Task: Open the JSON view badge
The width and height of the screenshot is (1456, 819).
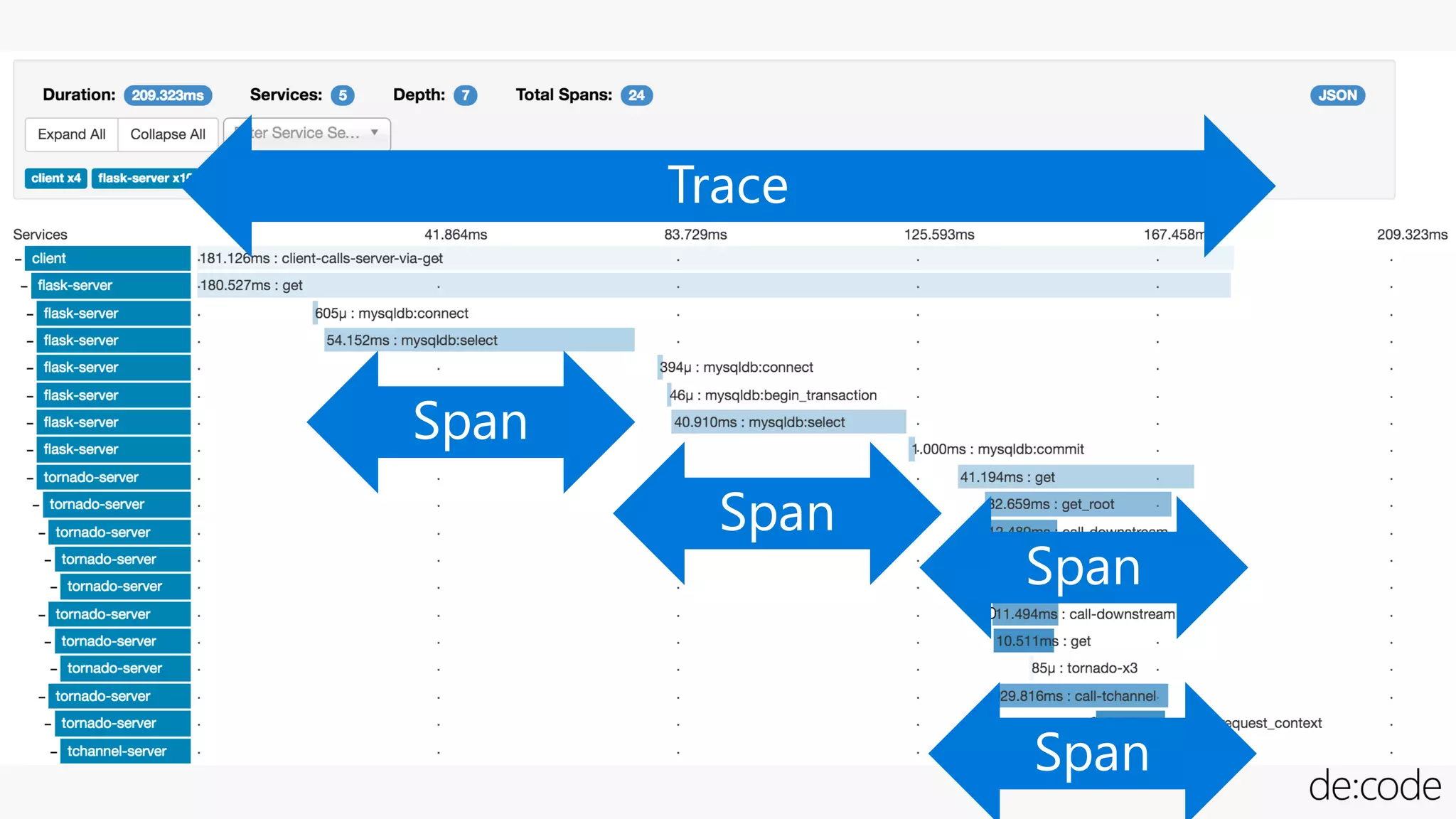Action: tap(1337, 95)
